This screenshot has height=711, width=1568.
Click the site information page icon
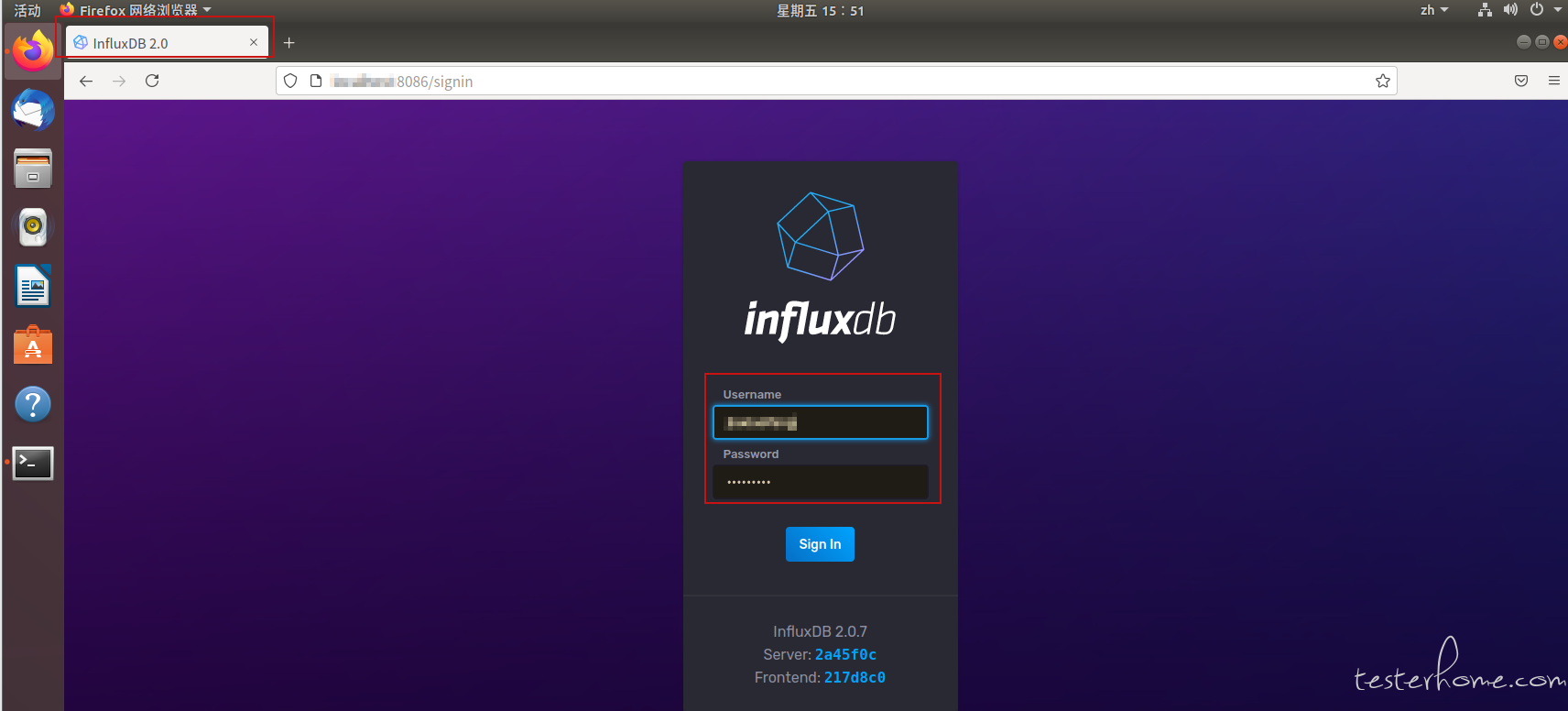pos(316,81)
